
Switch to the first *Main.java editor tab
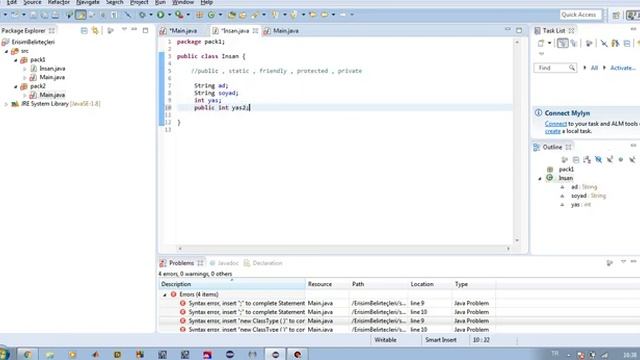click(179, 31)
